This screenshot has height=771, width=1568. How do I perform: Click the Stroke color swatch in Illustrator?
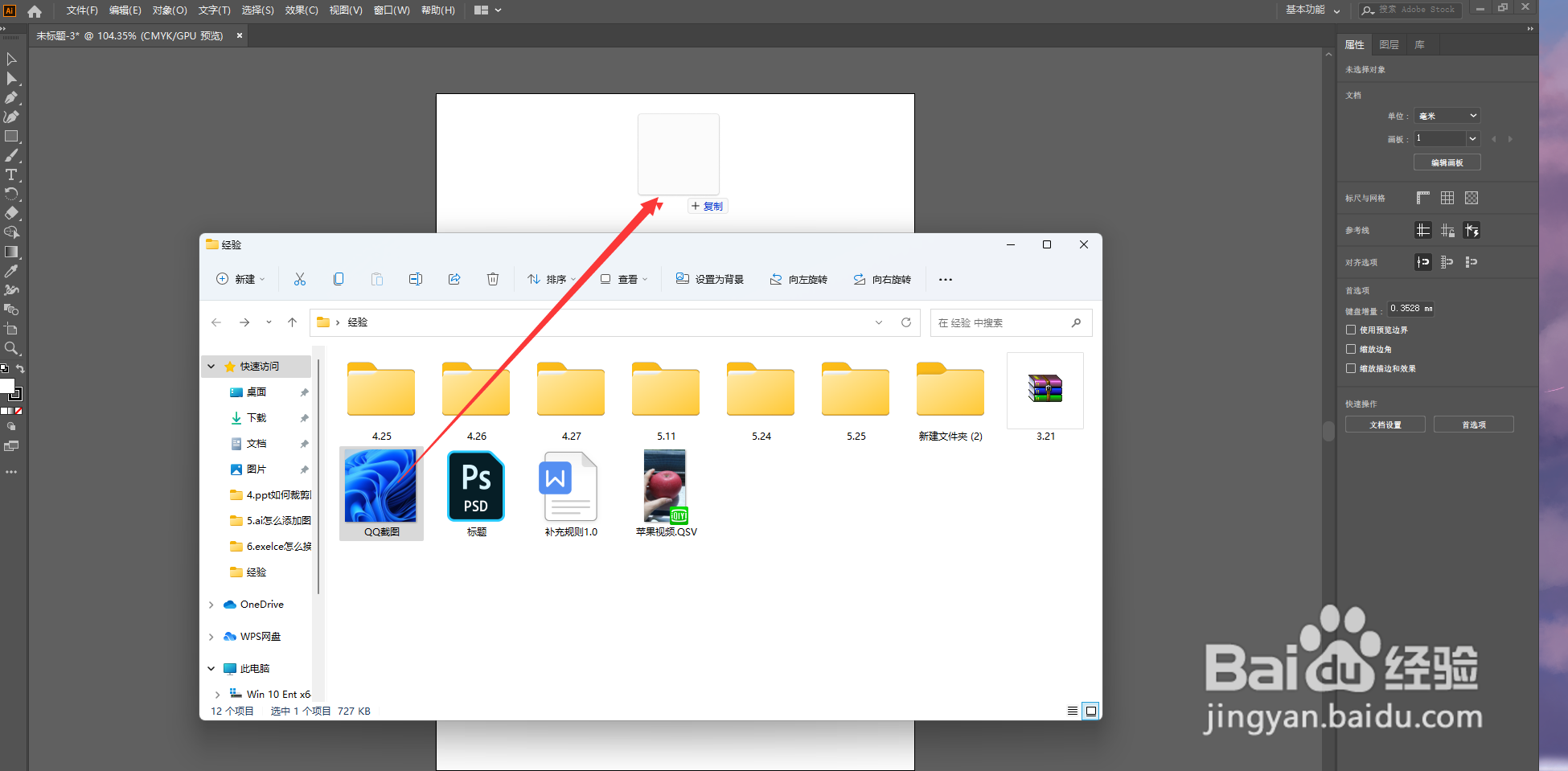tap(16, 395)
